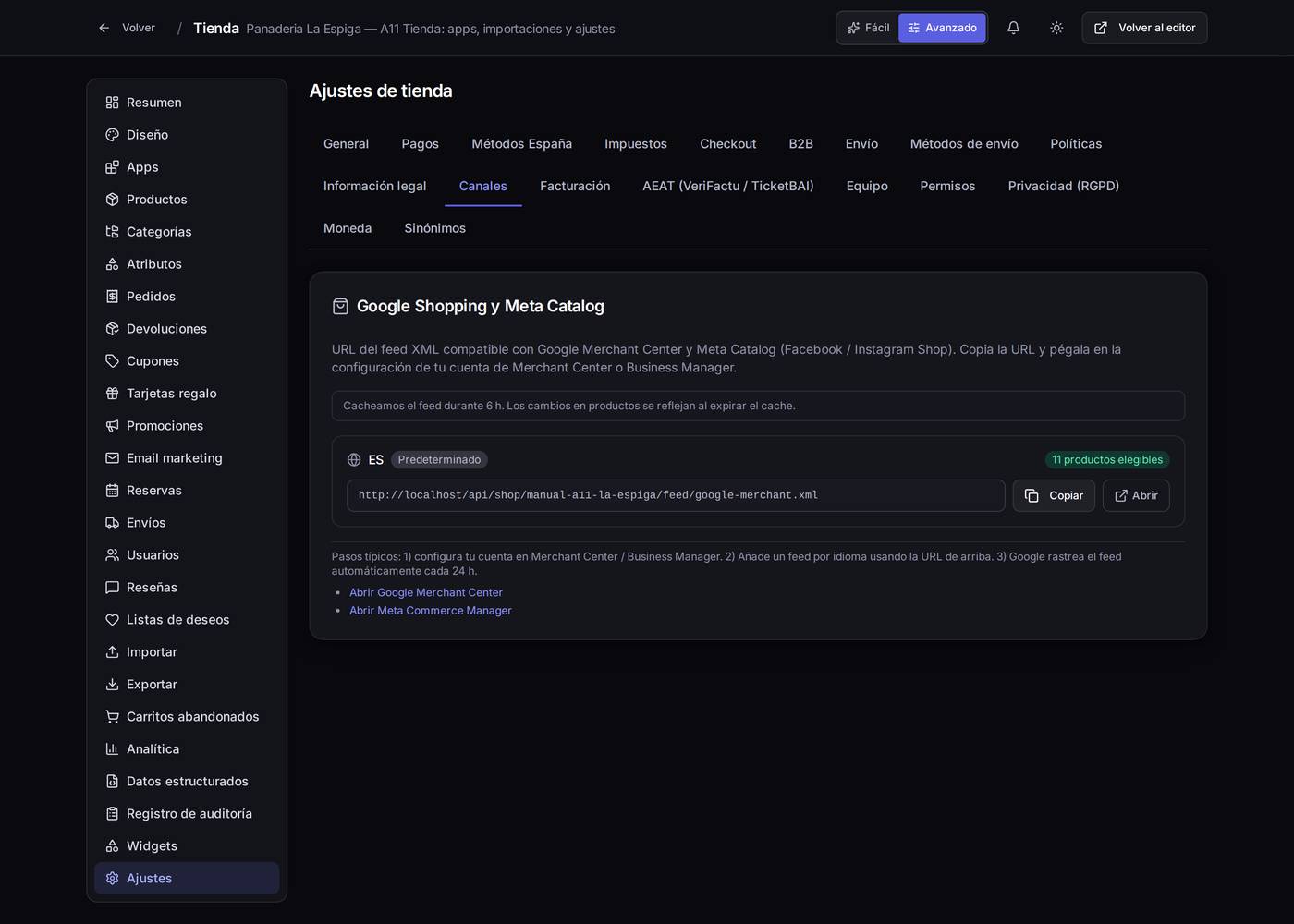1294x924 pixels.
Task: Click the Exportar download icon
Action: coord(112,685)
